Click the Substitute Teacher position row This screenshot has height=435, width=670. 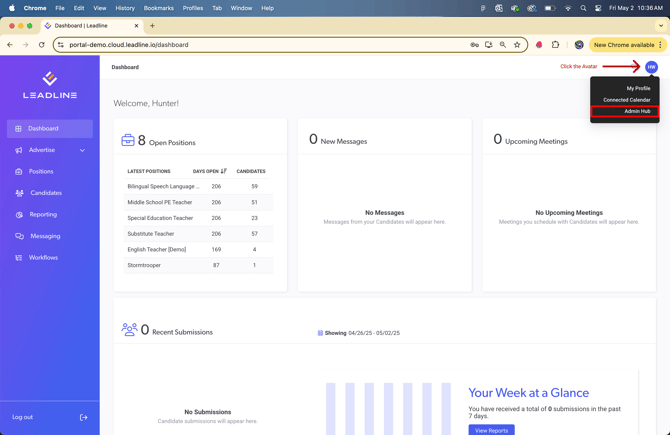198,234
